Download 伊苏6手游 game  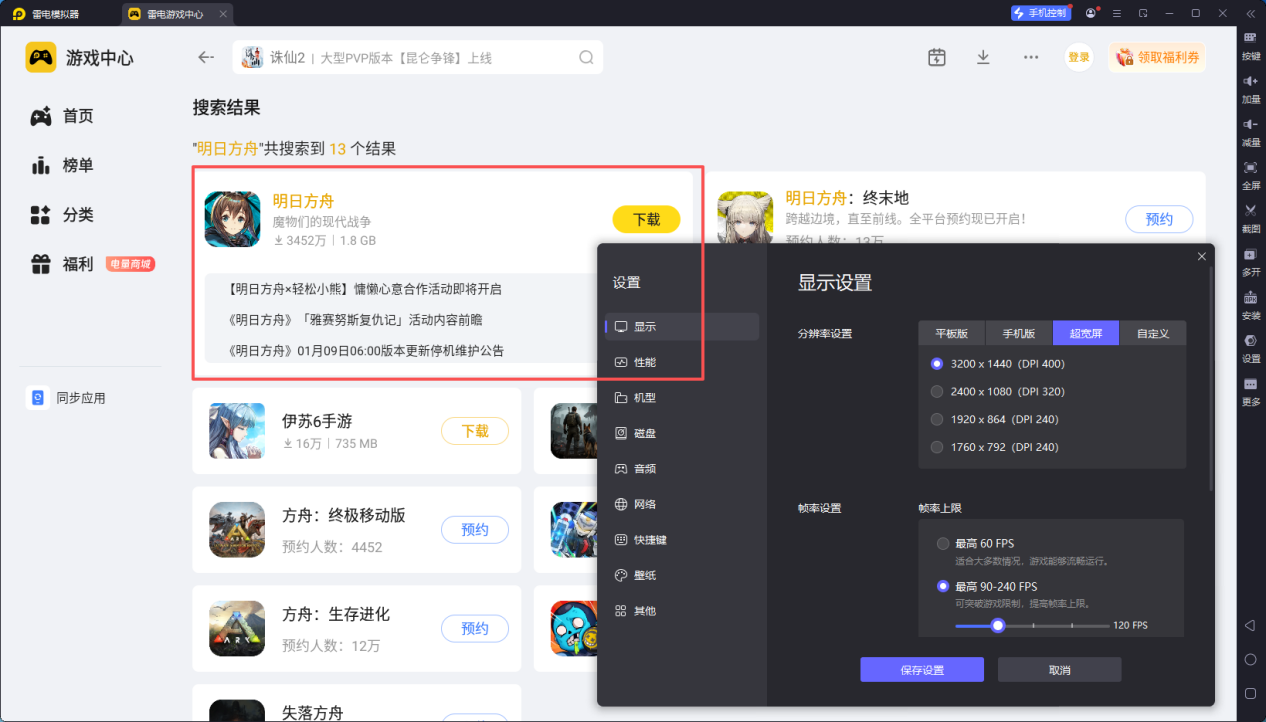(475, 431)
